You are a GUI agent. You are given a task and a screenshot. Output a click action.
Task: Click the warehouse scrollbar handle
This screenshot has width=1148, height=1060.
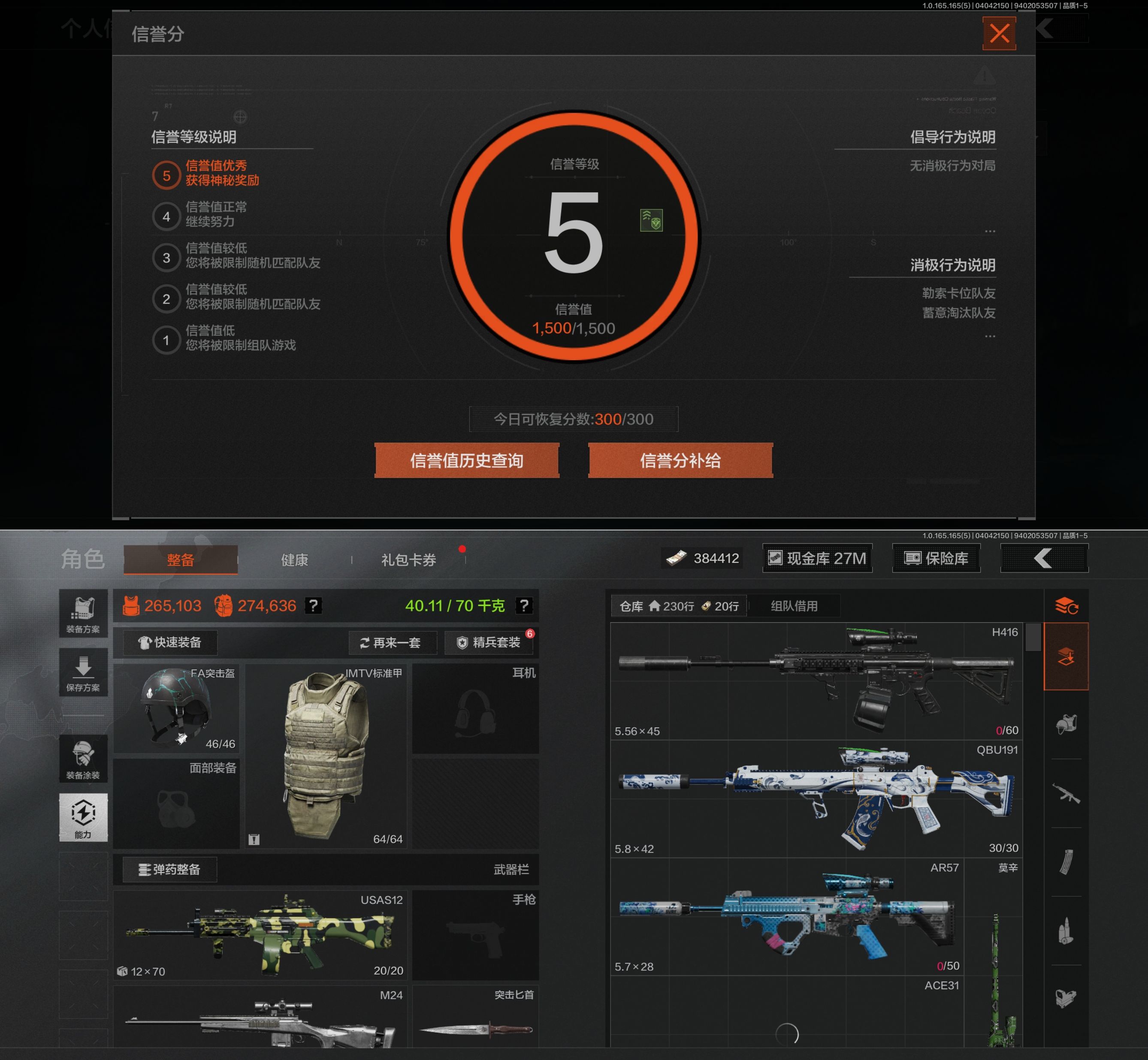pos(1033,637)
